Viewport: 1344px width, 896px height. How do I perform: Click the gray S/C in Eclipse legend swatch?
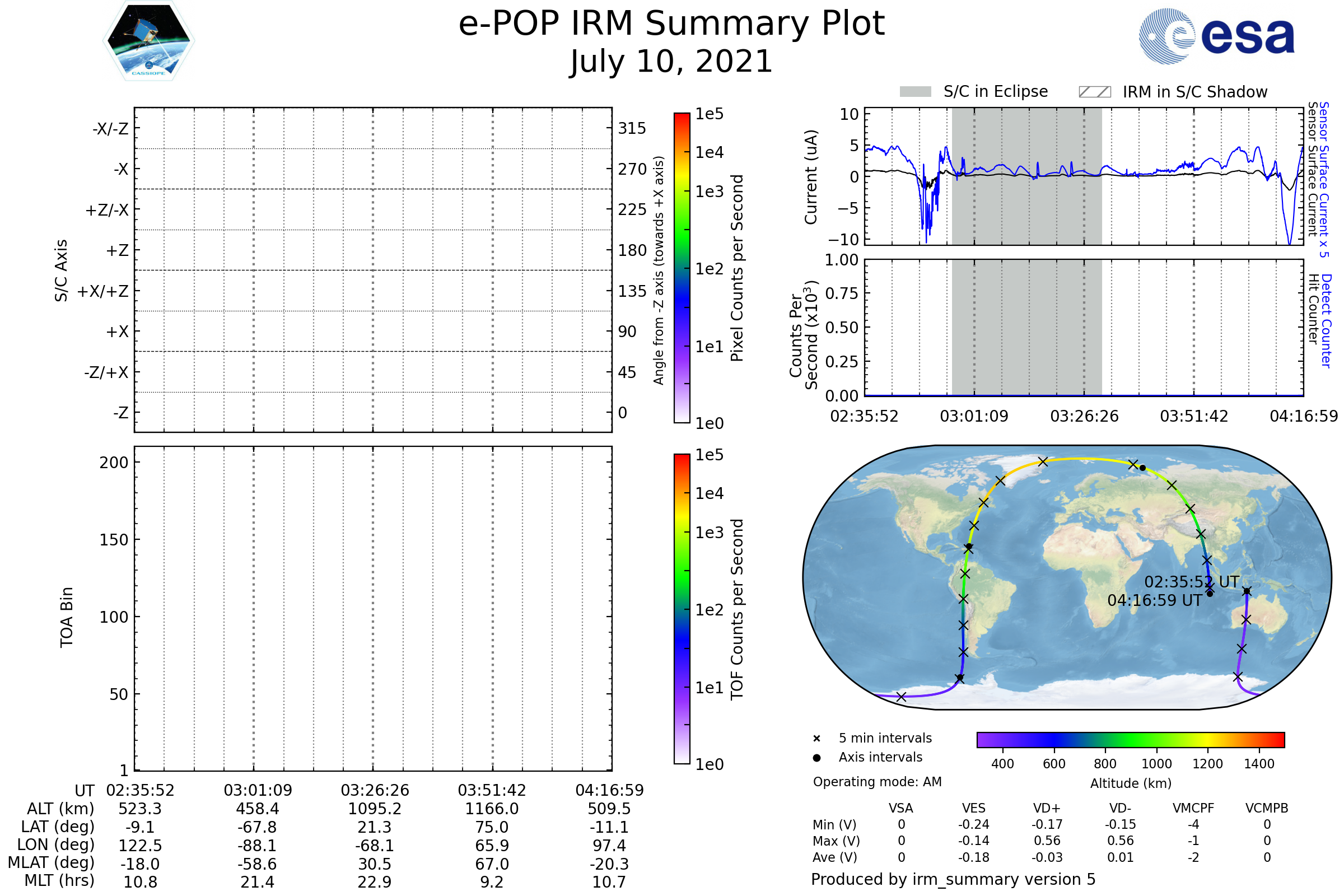pyautogui.click(x=915, y=92)
